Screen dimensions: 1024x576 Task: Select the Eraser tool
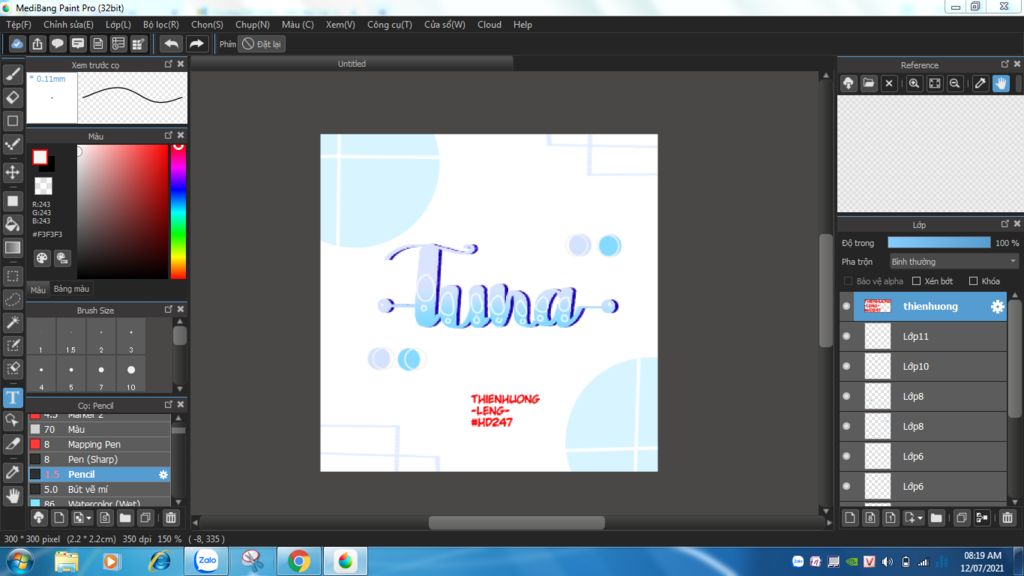[12, 97]
